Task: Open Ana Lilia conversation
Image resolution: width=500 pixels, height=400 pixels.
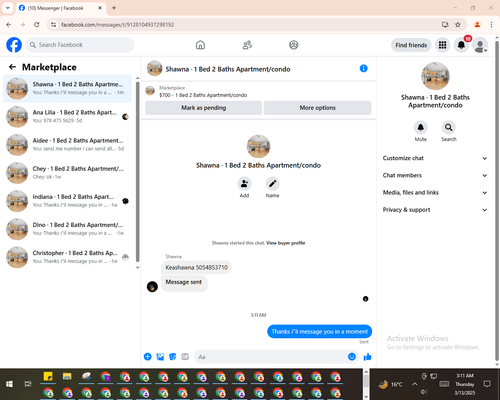Action: (67, 117)
